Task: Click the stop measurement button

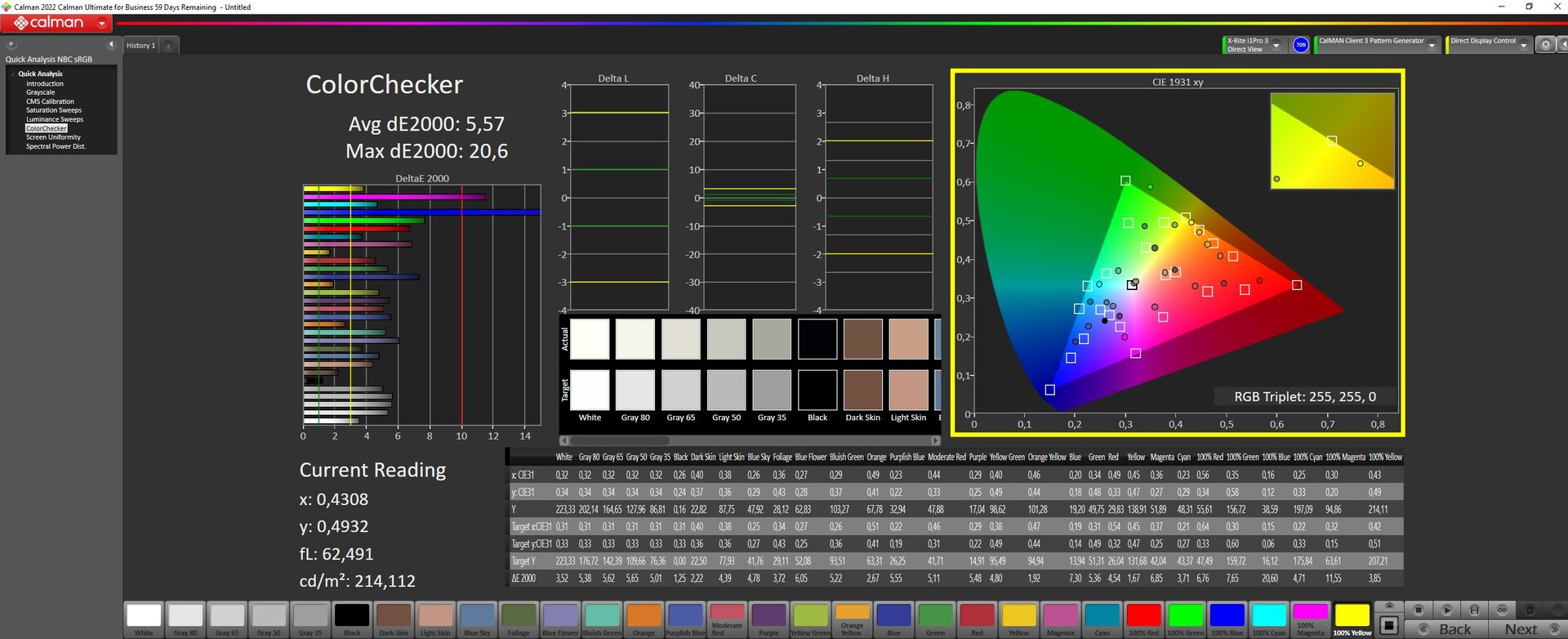Action: coord(1419,610)
